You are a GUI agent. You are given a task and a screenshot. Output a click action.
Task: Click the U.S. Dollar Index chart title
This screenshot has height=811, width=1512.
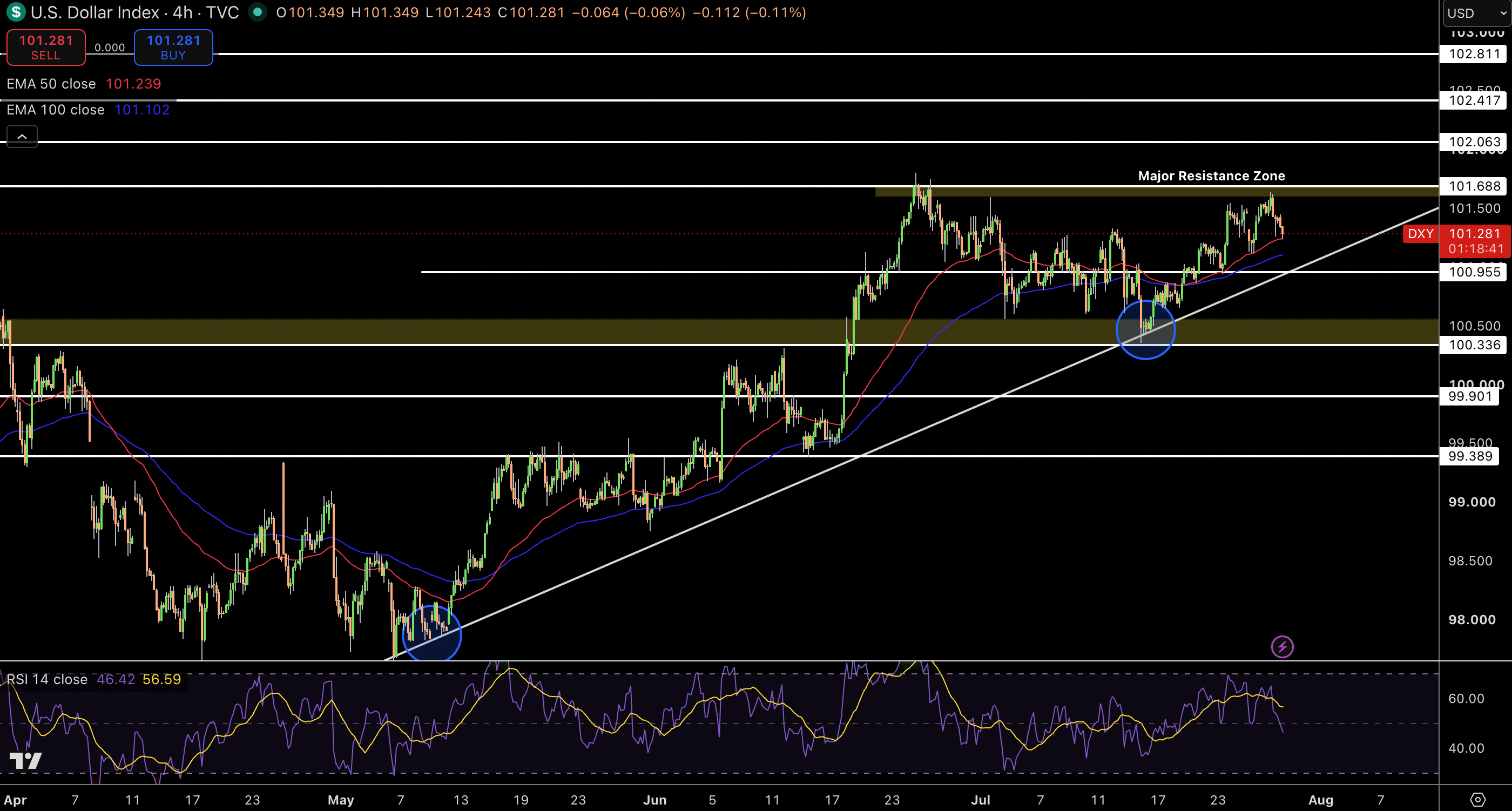pos(135,12)
